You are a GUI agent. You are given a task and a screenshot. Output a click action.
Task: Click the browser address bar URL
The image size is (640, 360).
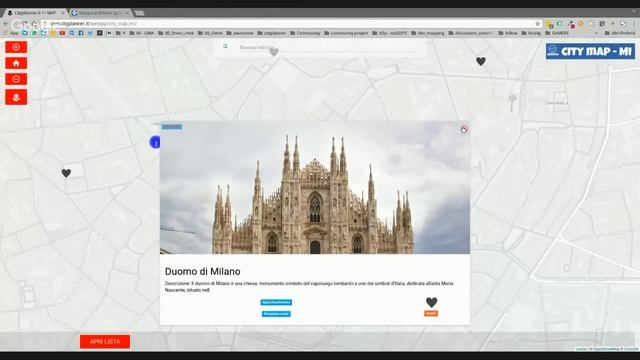[93, 24]
